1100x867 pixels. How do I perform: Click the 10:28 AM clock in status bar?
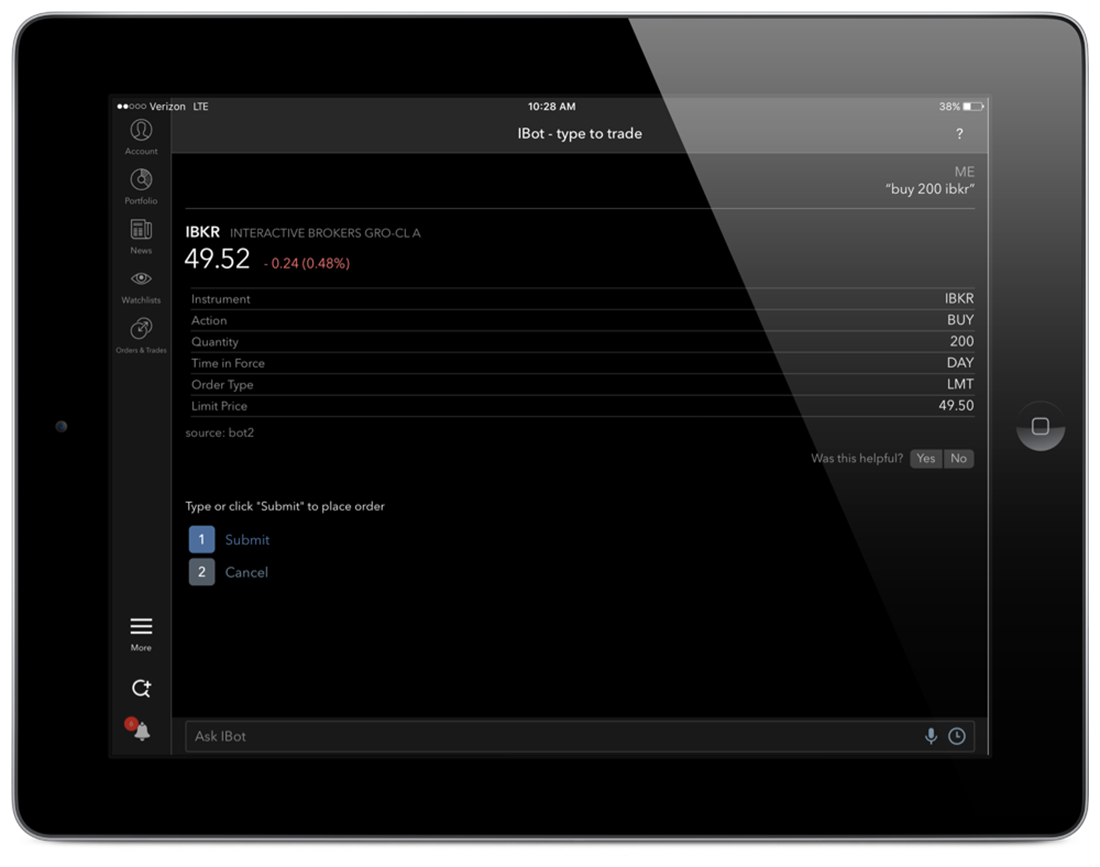pyautogui.click(x=551, y=107)
